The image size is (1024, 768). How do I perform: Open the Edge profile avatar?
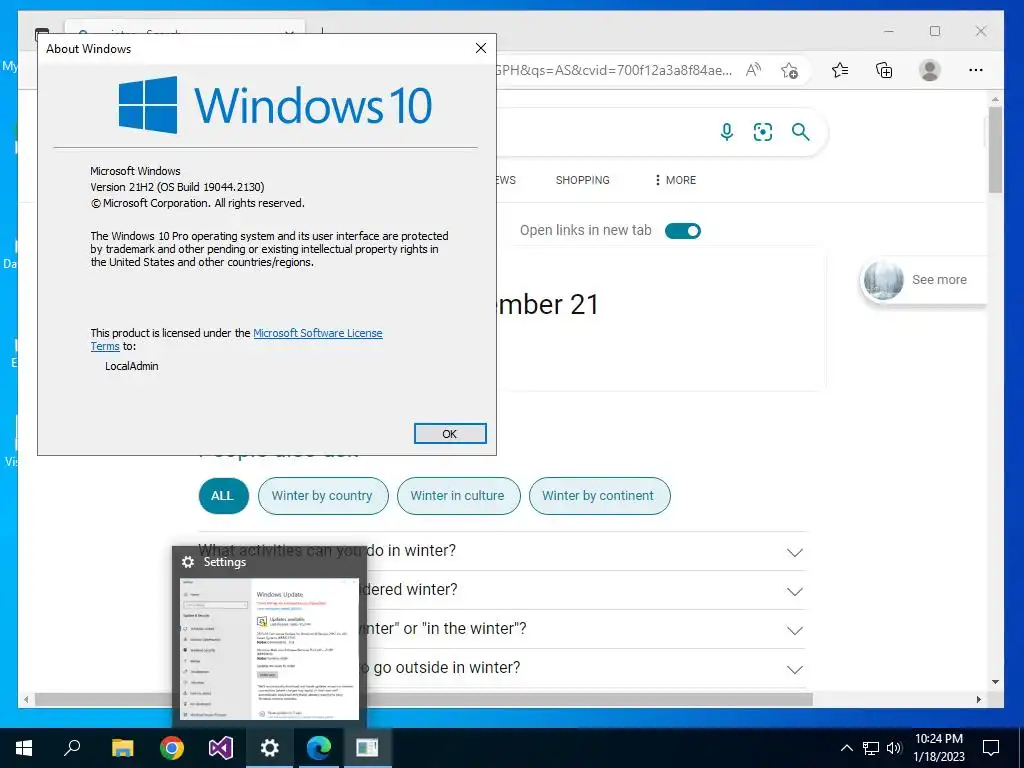tap(929, 70)
